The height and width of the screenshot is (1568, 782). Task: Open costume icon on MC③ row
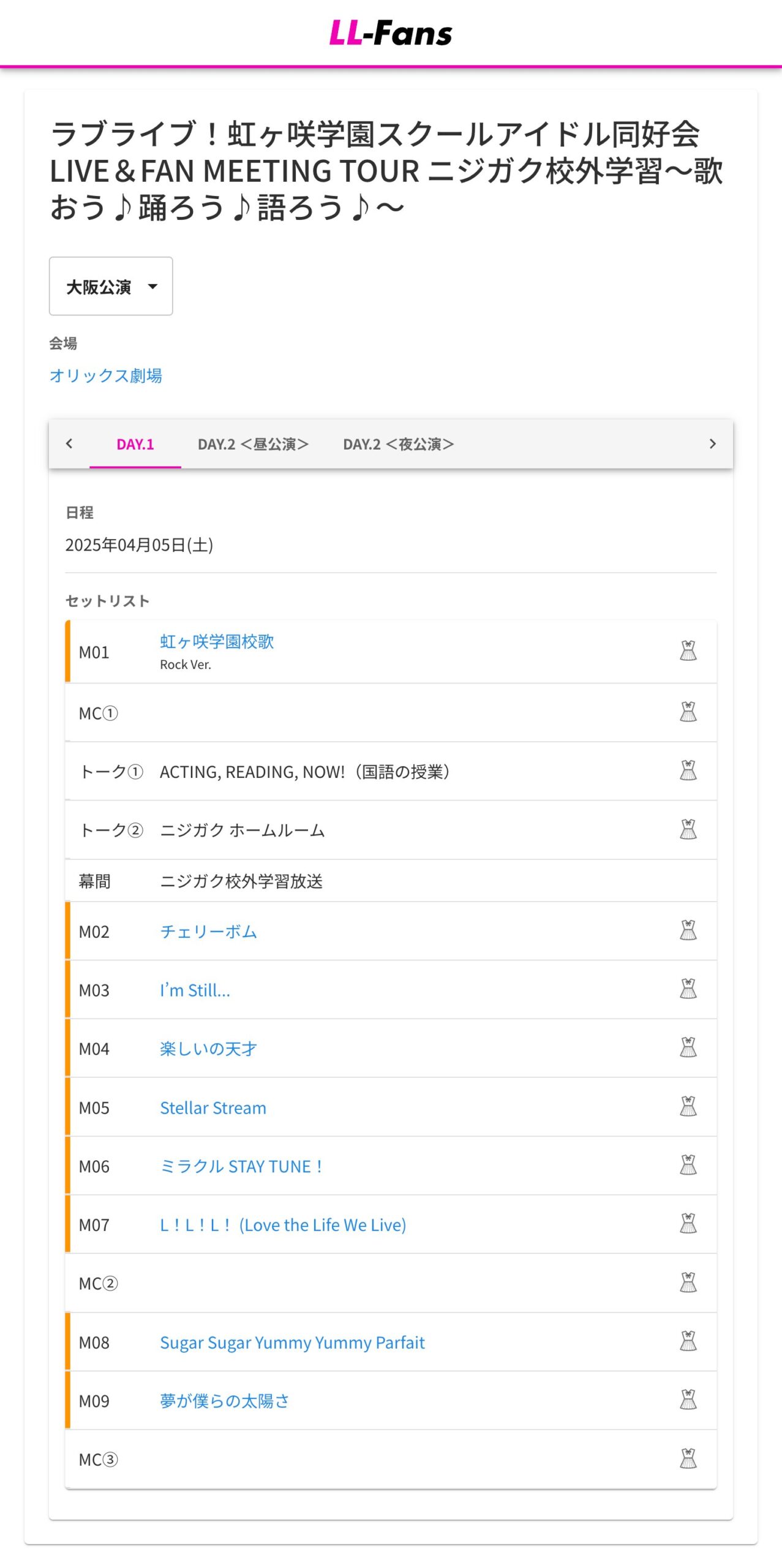point(688,1459)
